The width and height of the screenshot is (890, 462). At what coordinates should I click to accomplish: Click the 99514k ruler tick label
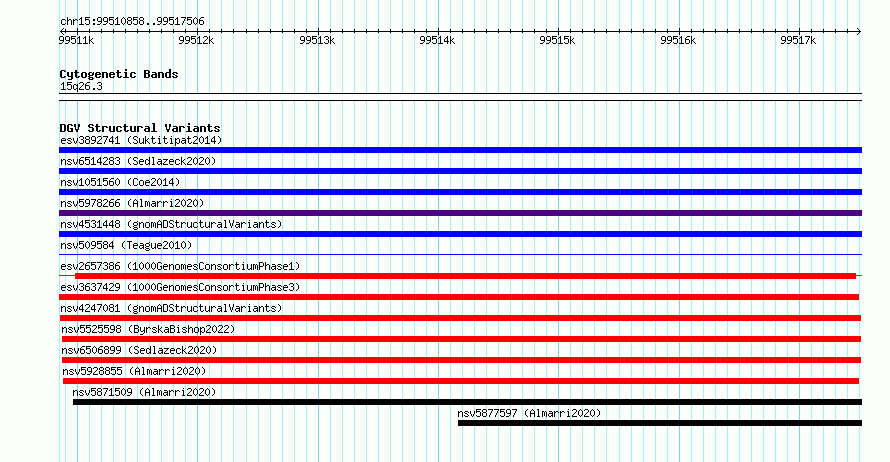[437, 40]
